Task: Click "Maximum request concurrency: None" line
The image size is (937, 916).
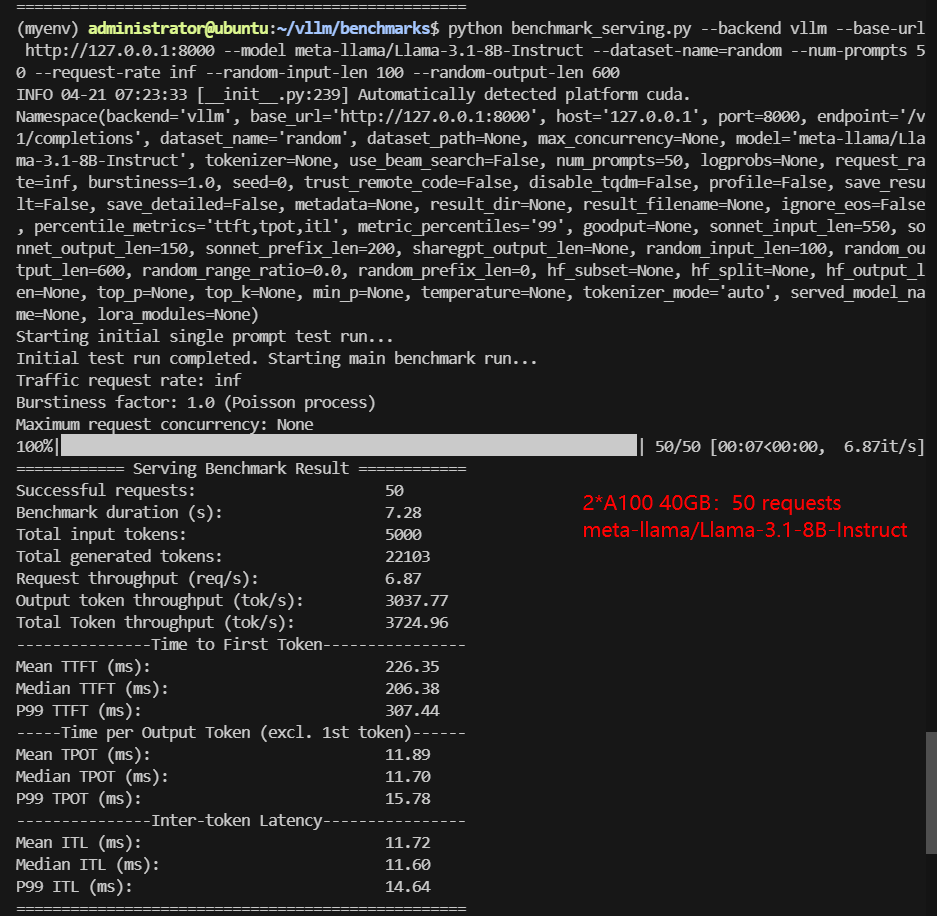Action: (164, 425)
